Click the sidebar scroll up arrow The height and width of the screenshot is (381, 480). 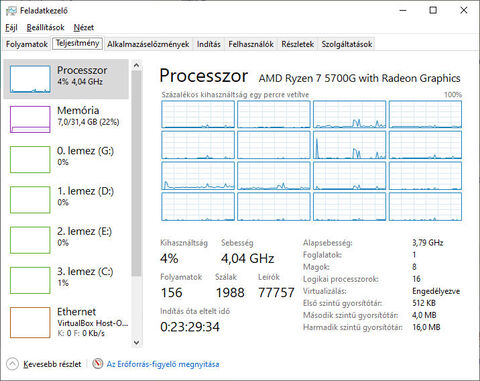[x=136, y=65]
